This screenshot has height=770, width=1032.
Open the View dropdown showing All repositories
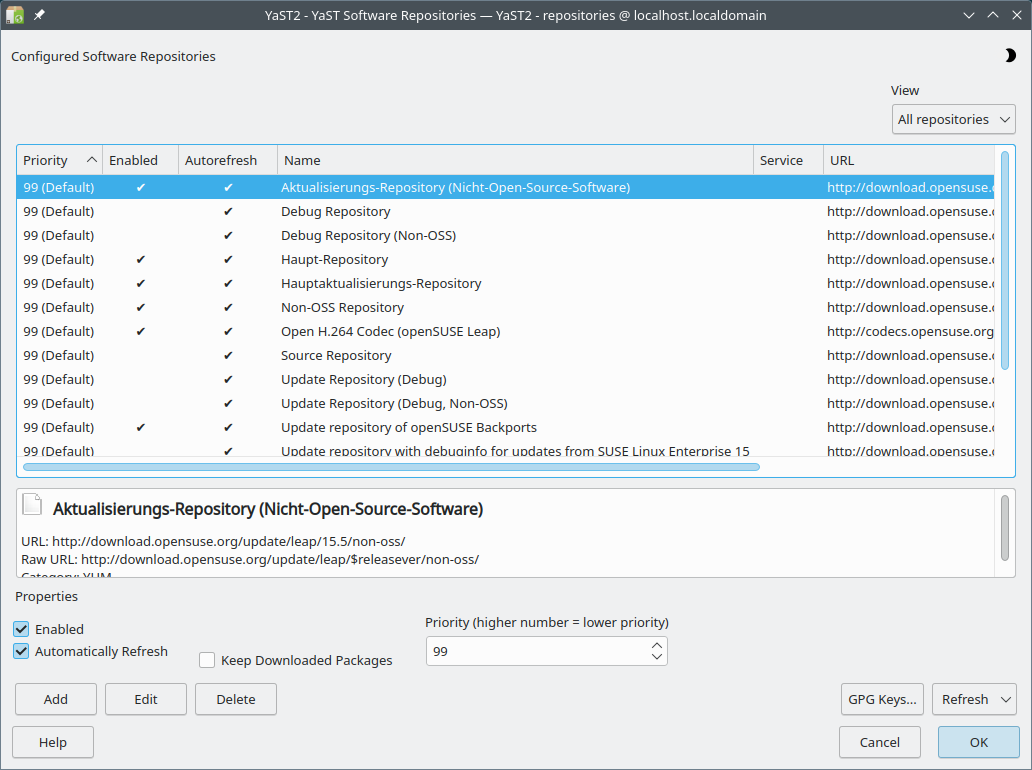954,119
